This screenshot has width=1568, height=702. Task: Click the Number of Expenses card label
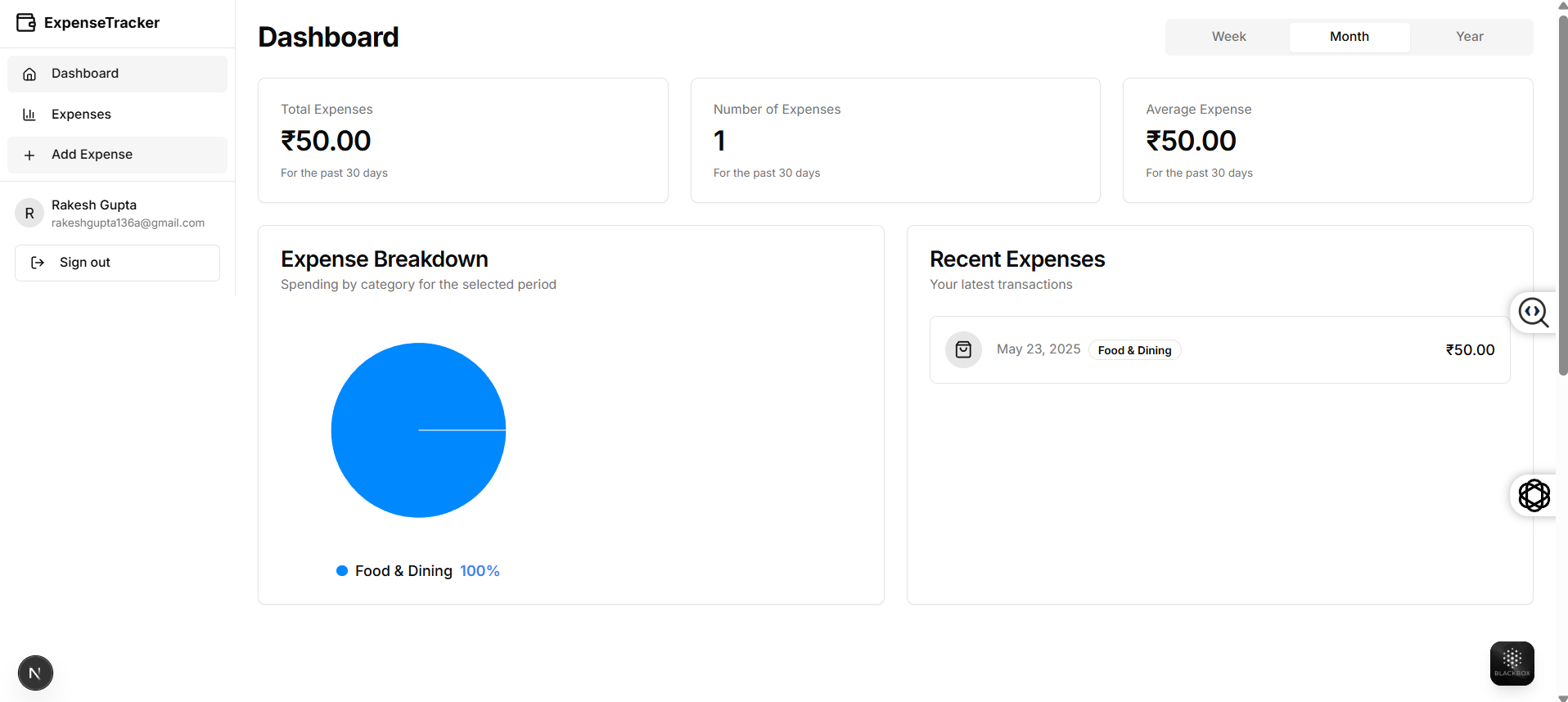pos(777,110)
